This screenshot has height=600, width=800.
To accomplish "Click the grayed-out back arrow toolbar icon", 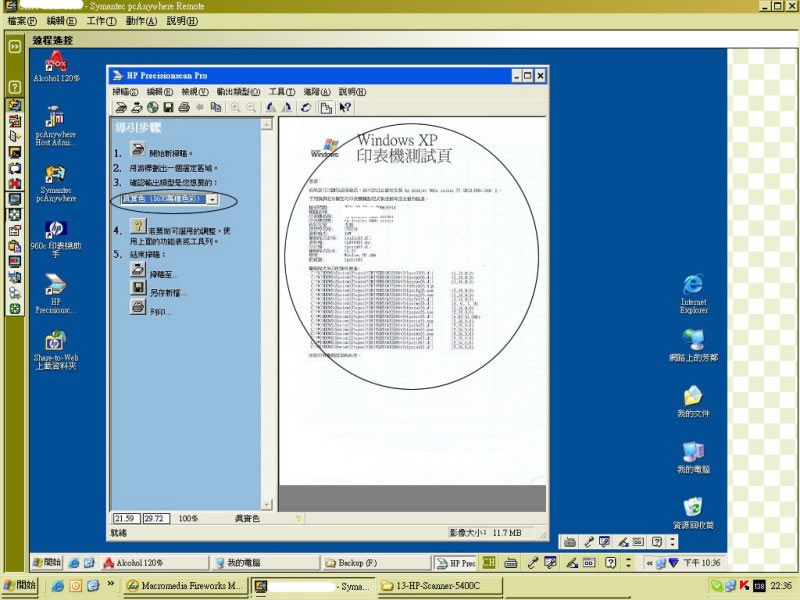I will [200, 108].
